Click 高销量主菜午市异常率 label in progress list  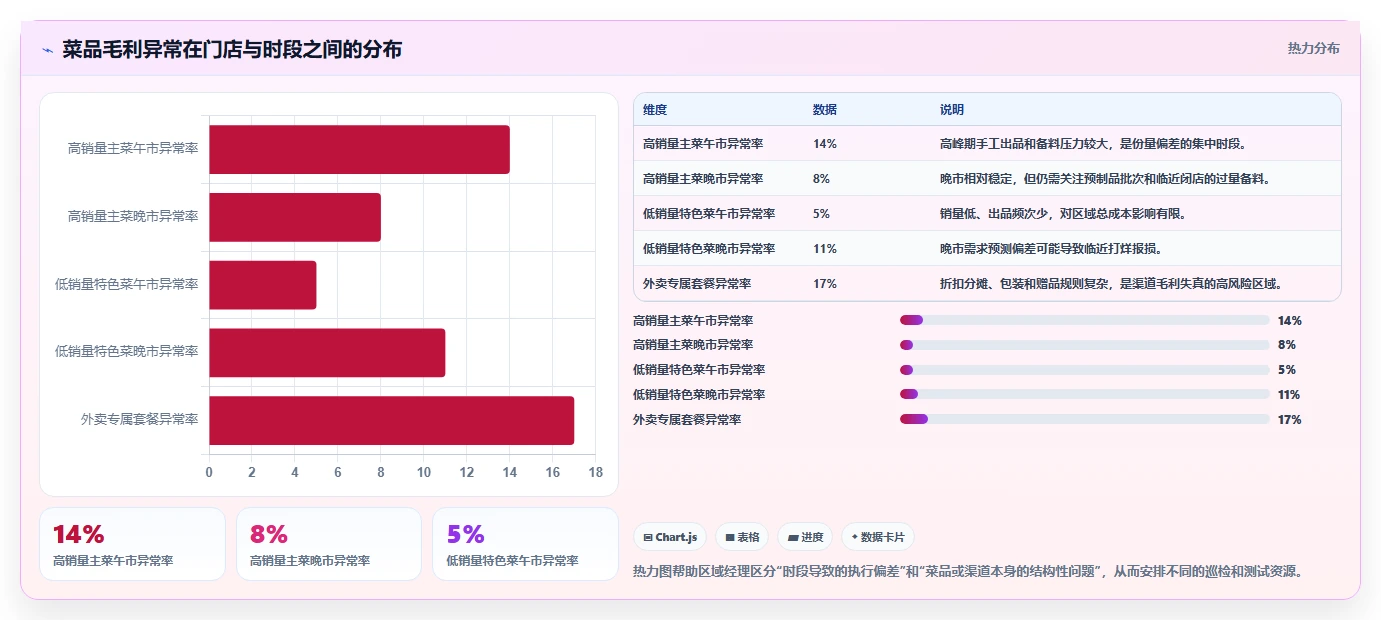tap(693, 320)
